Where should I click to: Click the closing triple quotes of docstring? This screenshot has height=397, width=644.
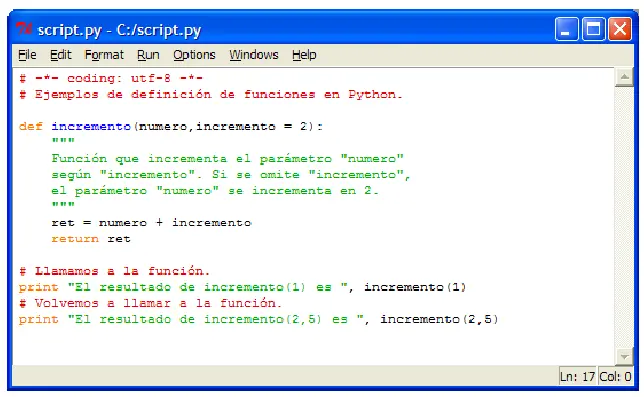(63, 205)
